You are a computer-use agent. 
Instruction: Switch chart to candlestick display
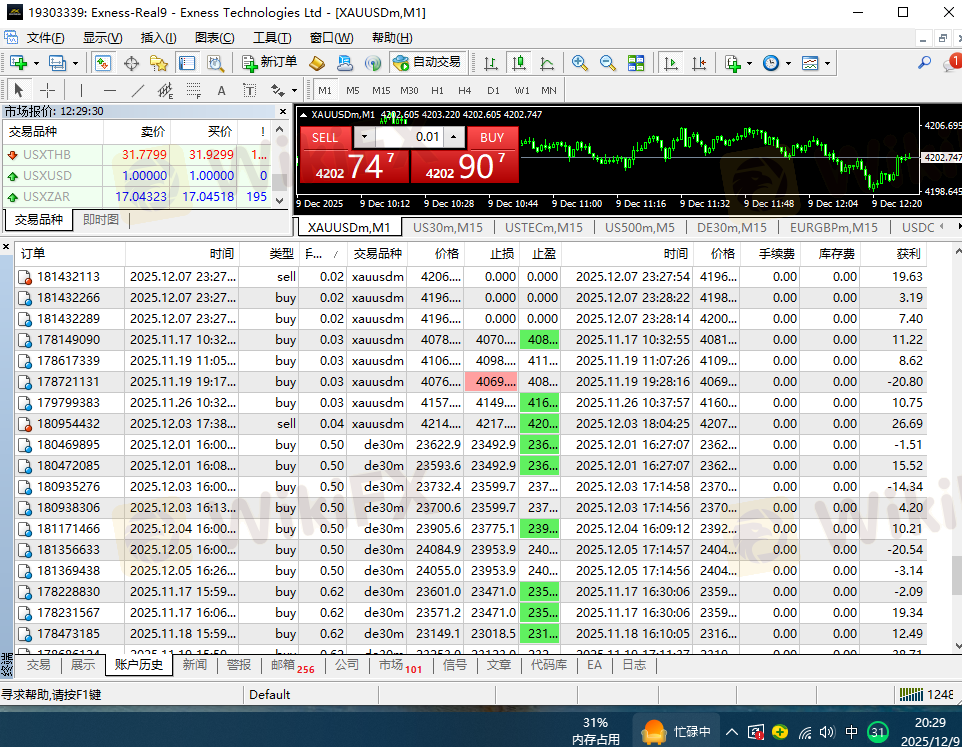click(518, 62)
